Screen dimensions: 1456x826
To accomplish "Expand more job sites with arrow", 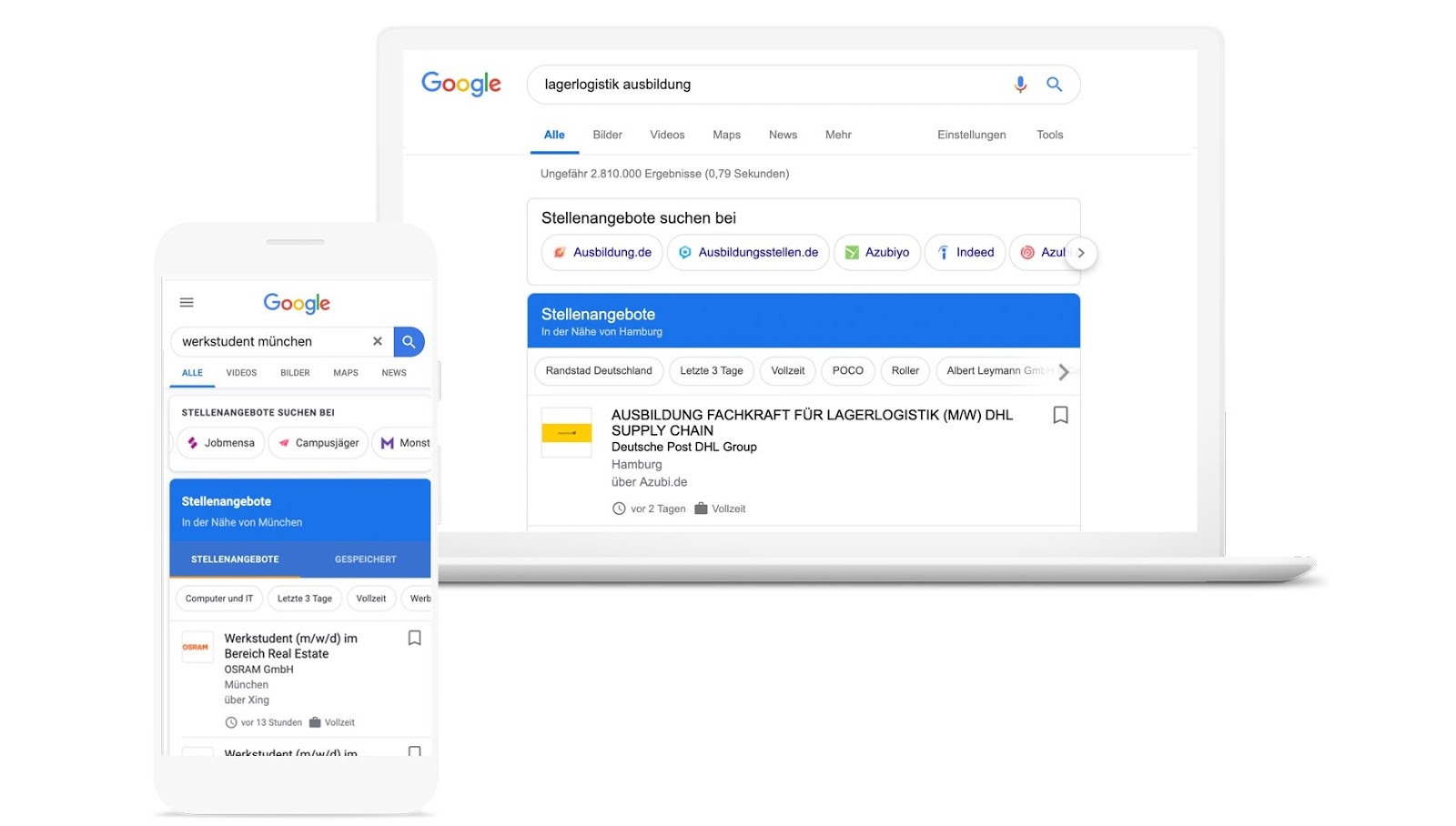I will (1081, 253).
